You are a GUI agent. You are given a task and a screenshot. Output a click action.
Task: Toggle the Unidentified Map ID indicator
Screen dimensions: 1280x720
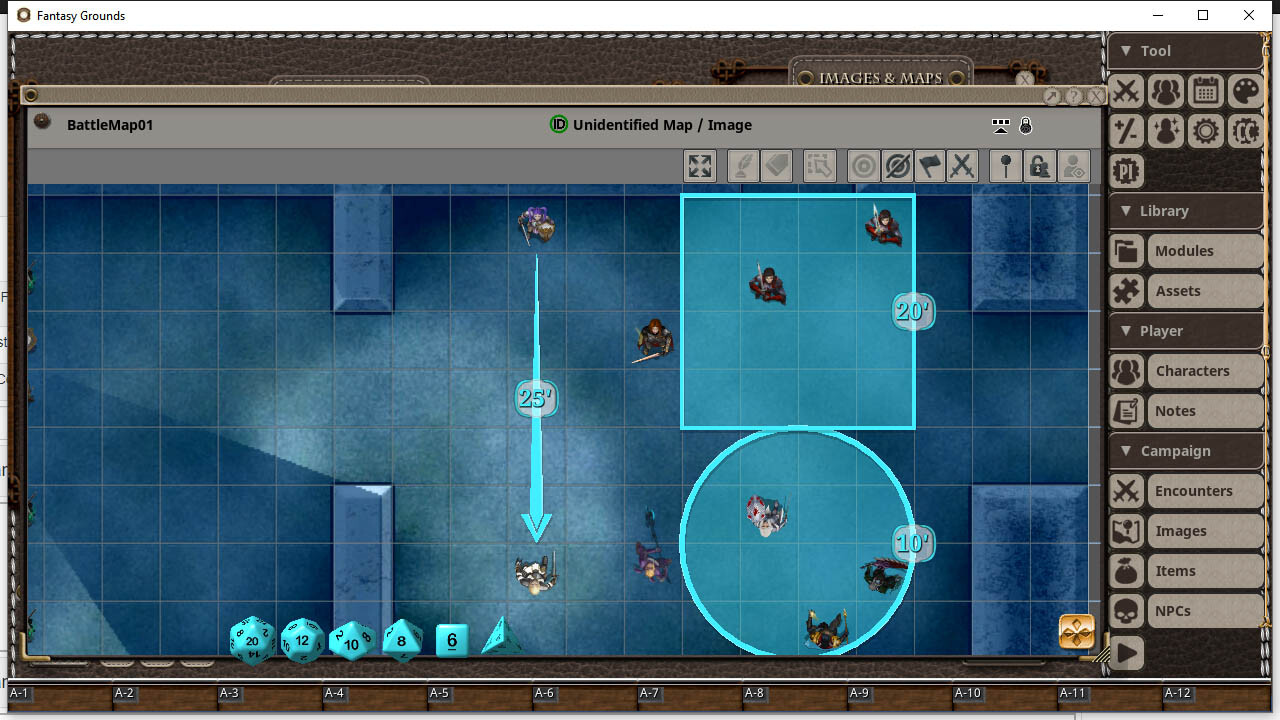[x=557, y=125]
